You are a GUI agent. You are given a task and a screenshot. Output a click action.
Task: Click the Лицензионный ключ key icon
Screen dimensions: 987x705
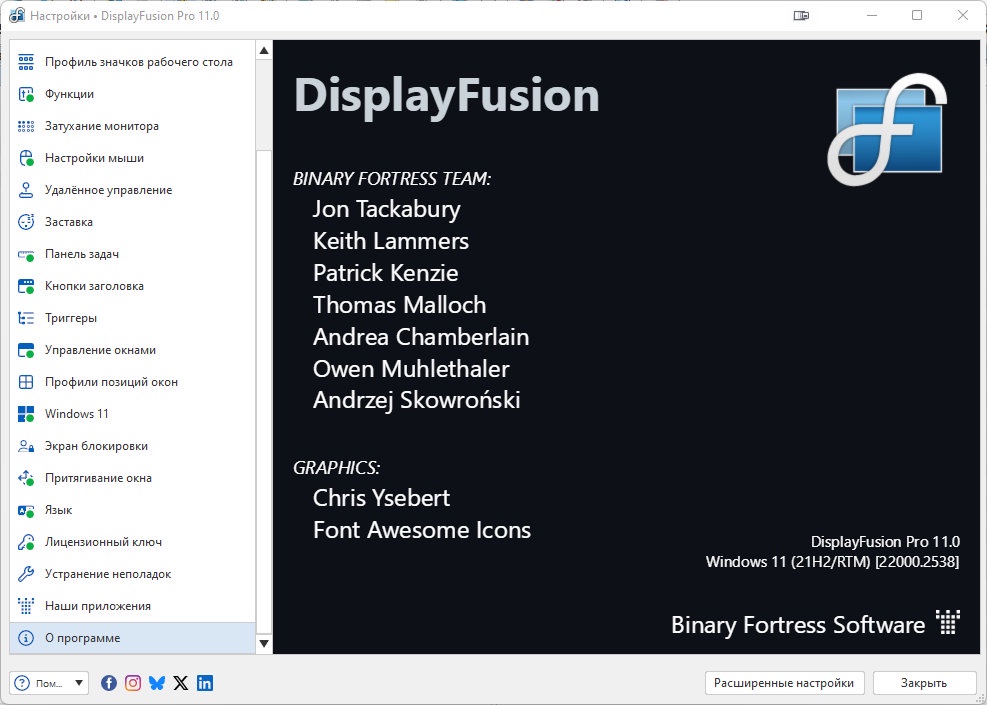pos(26,542)
